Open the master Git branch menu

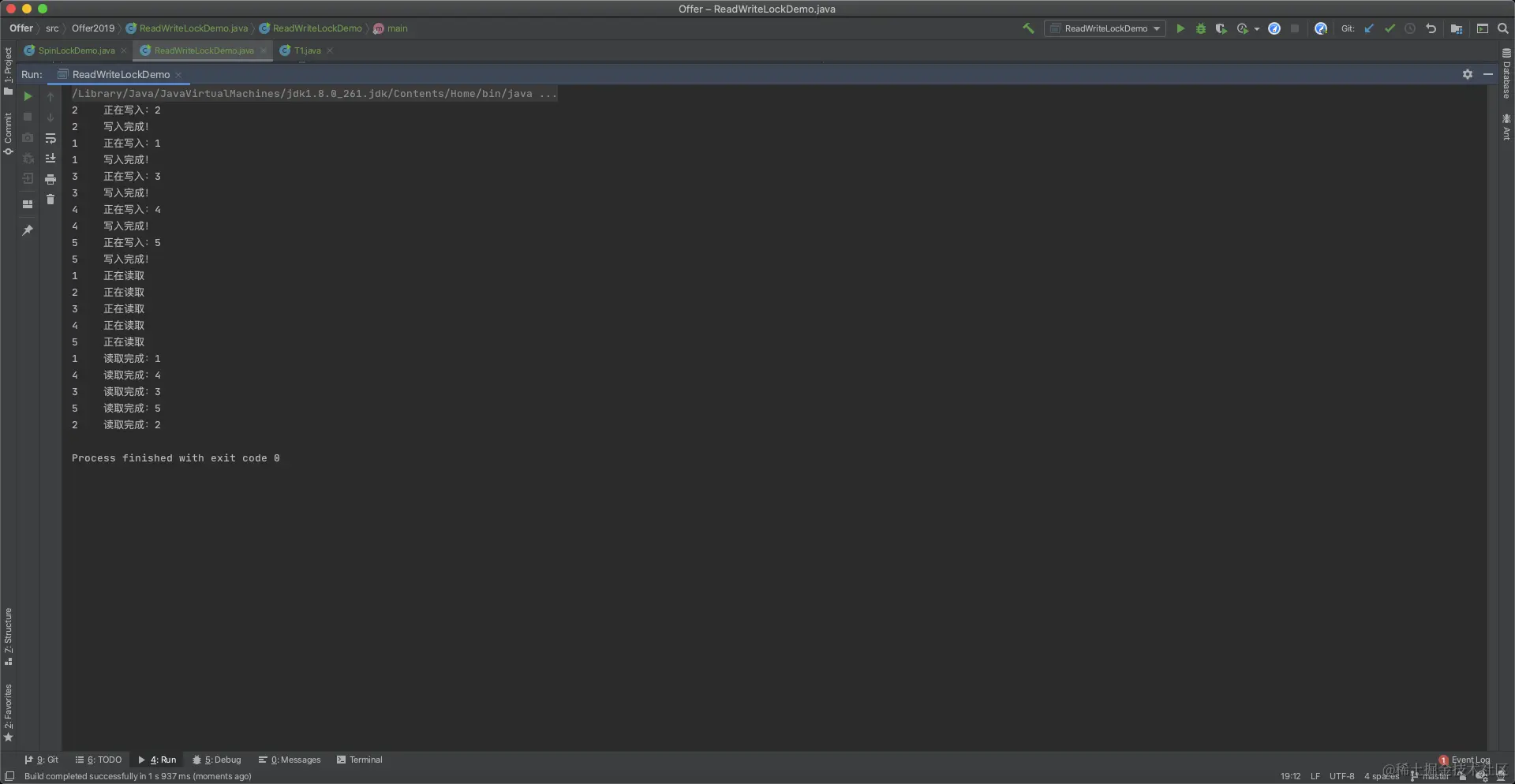1431,776
